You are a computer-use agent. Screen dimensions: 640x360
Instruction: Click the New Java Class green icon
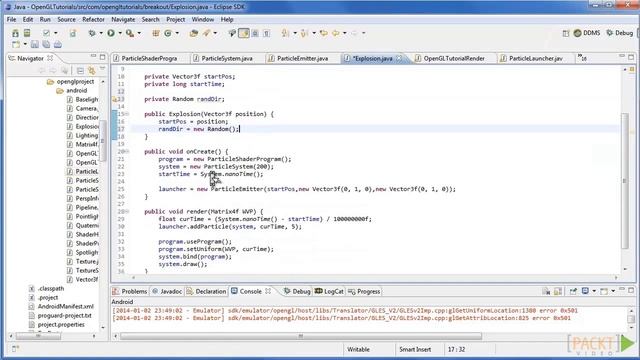pyautogui.click(x=168, y=33)
